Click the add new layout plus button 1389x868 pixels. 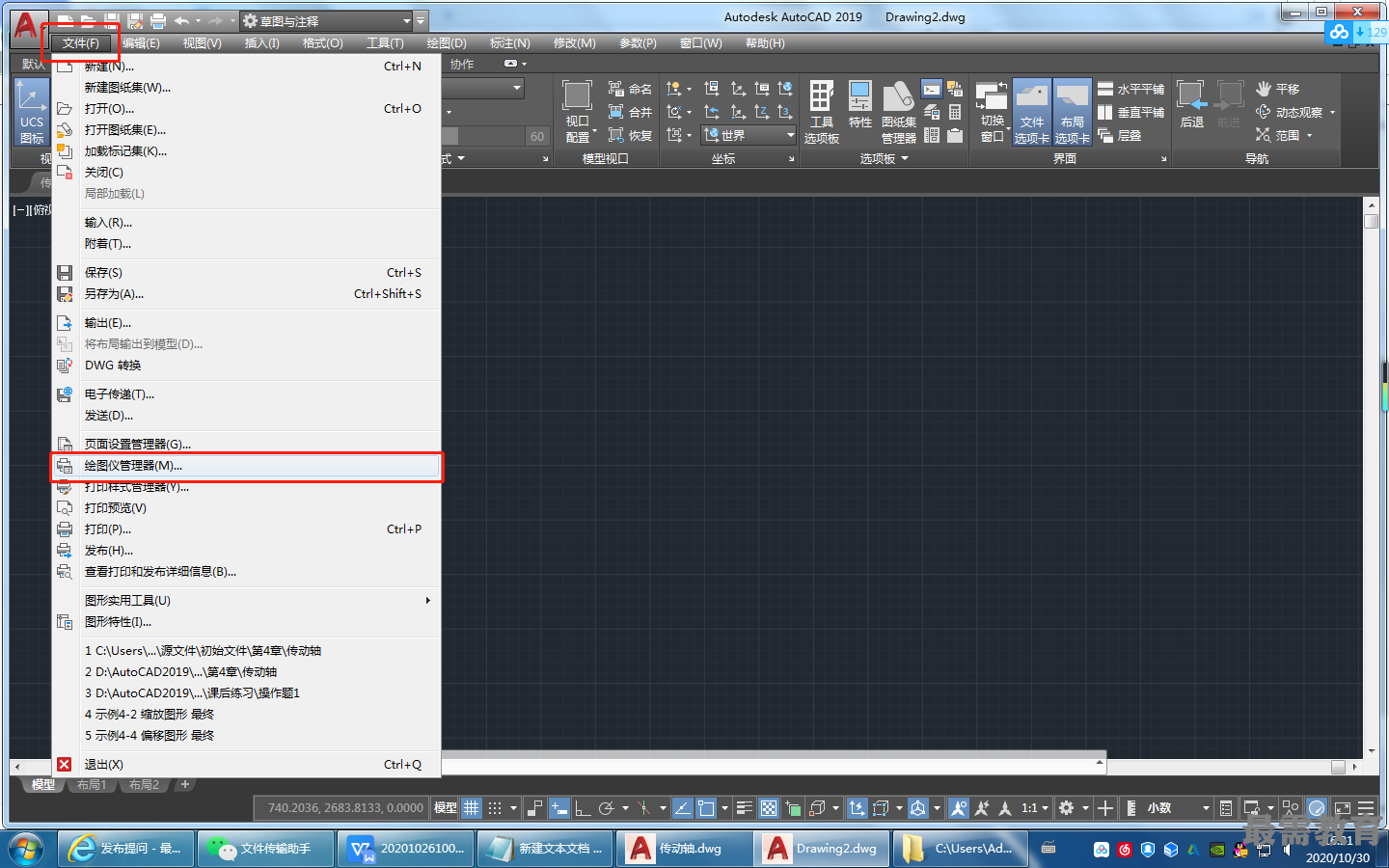[185, 785]
